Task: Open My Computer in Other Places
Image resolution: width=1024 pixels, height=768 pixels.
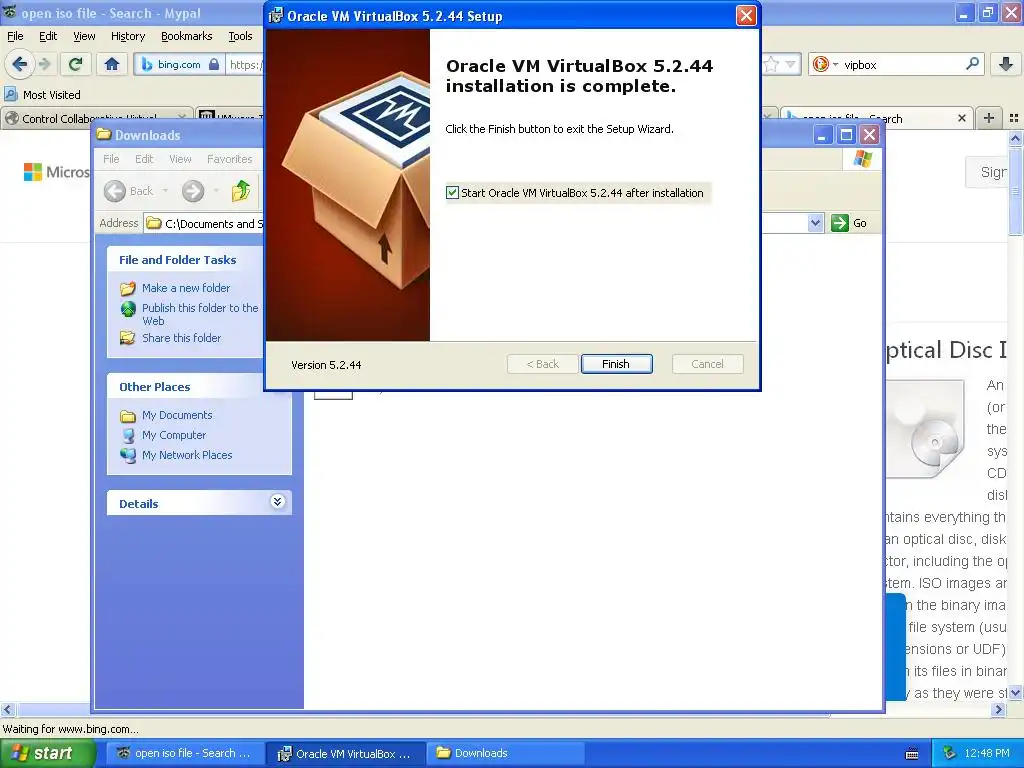Action: [x=174, y=435]
